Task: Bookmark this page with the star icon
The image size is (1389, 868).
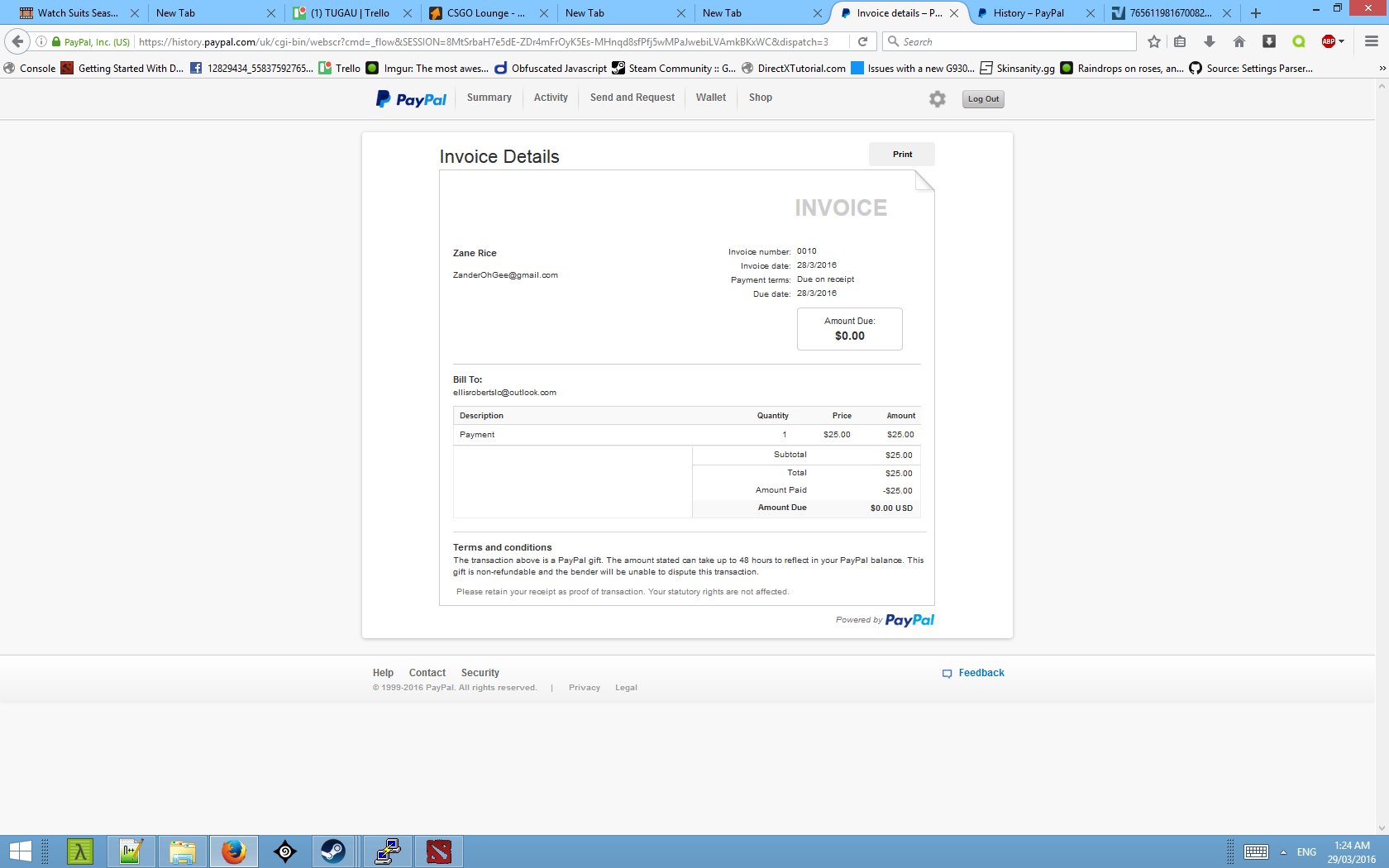Action: pos(1154,41)
